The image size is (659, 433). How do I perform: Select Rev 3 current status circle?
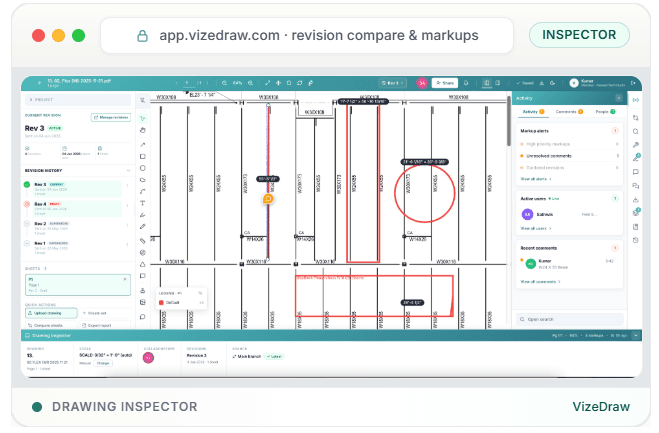tap(27, 185)
